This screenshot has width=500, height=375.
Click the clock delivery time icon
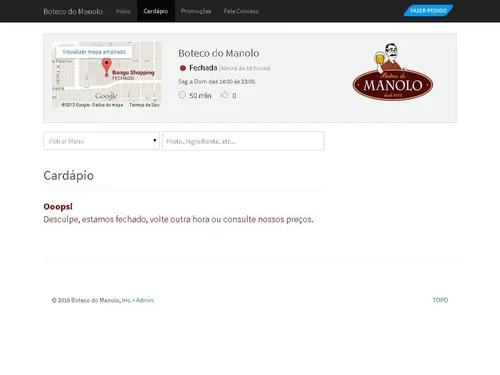(182, 95)
